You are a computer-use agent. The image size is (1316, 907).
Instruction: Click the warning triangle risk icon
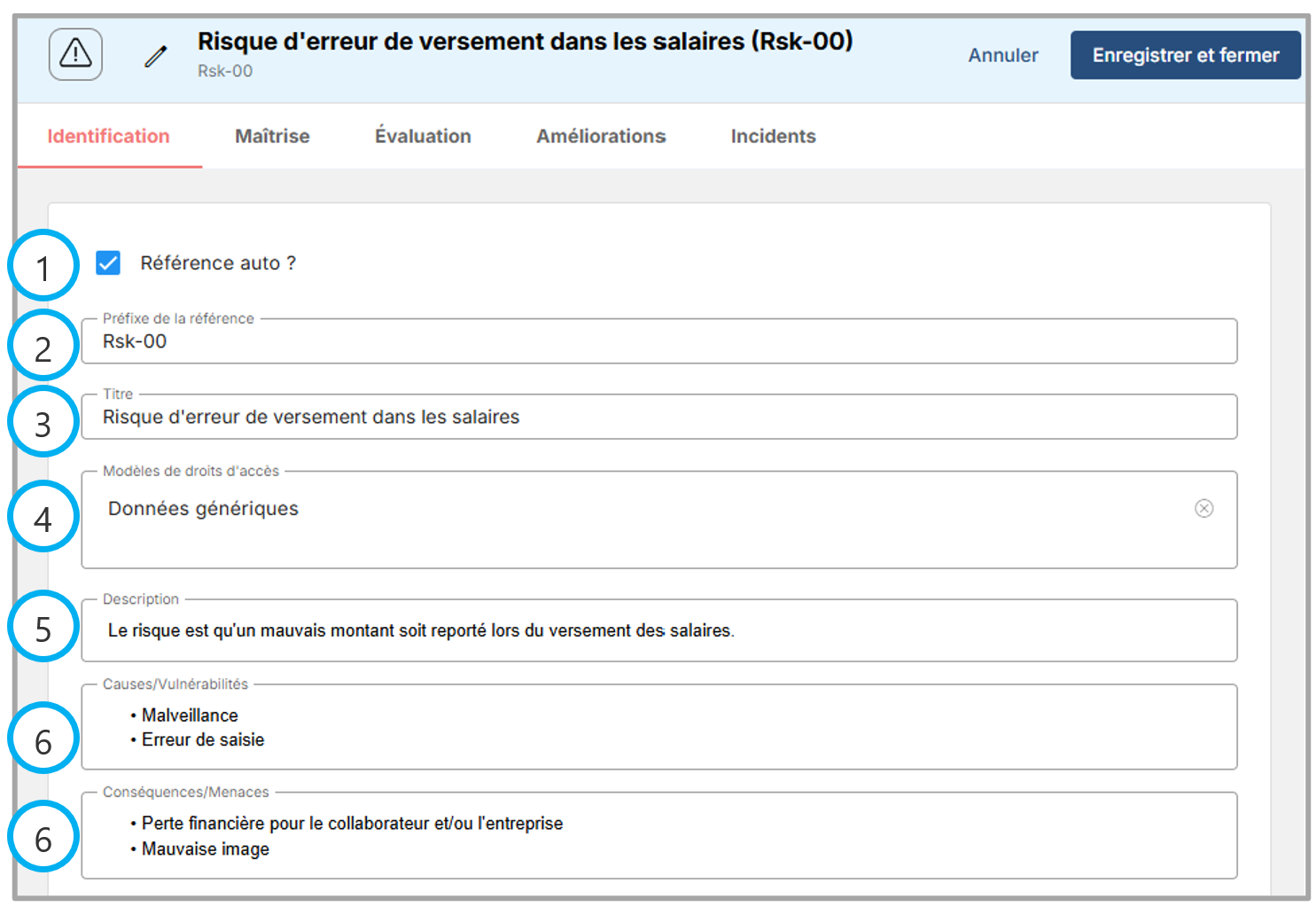(75, 54)
